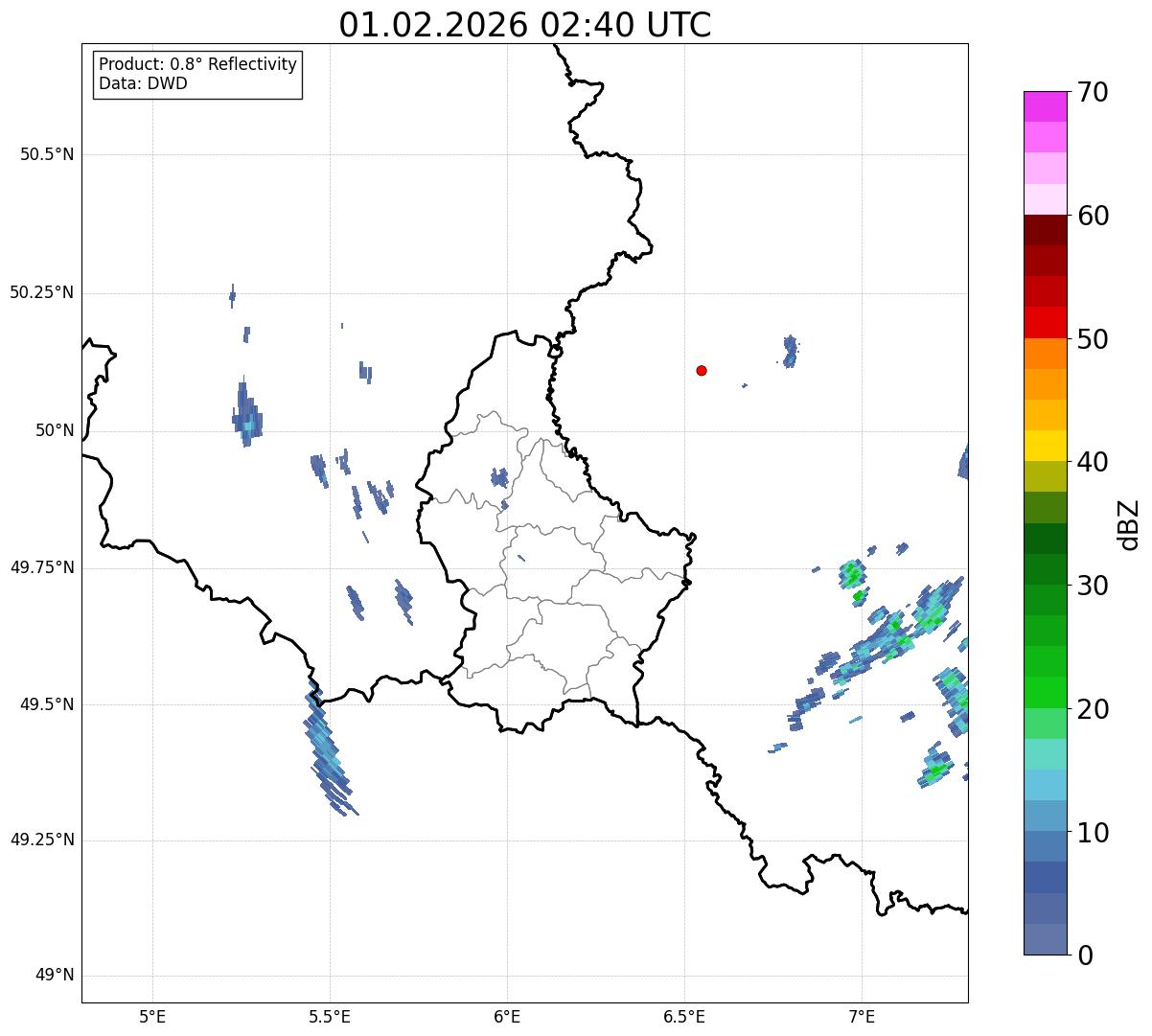Click 'Product: 0.8° Reflectivity' legend text
1152x1036 pixels.
click(x=198, y=64)
